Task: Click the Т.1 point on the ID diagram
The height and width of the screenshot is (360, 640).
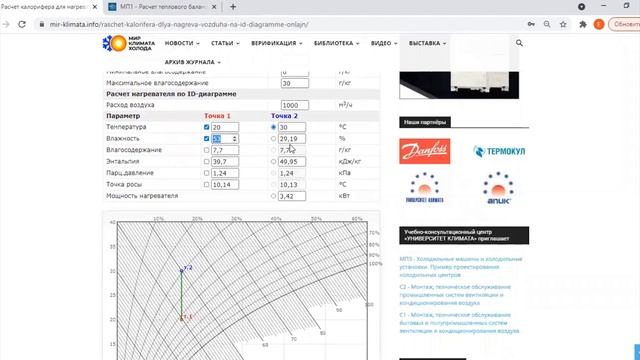Action: click(x=182, y=319)
